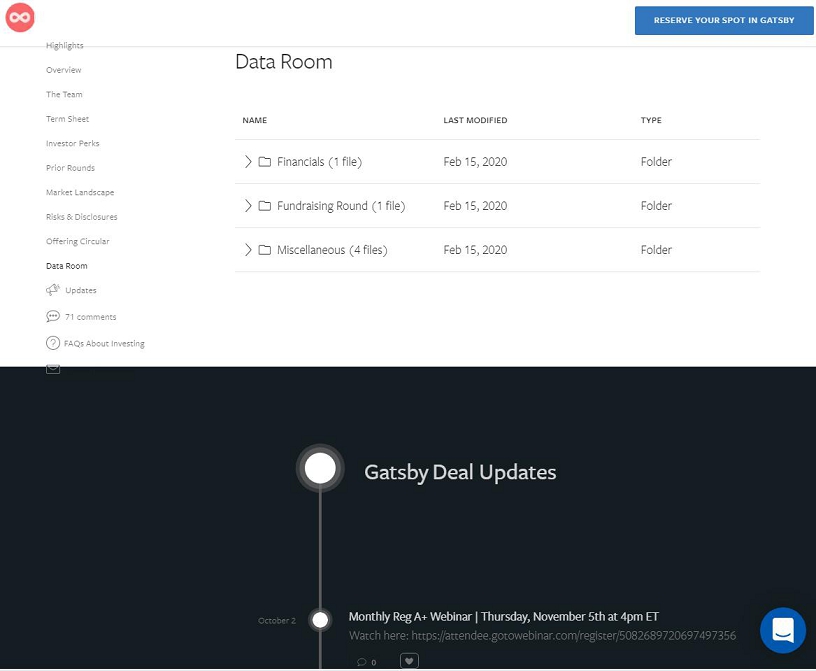Open Market Landscape in the sidebar
This screenshot has height=671, width=816.
(x=80, y=192)
